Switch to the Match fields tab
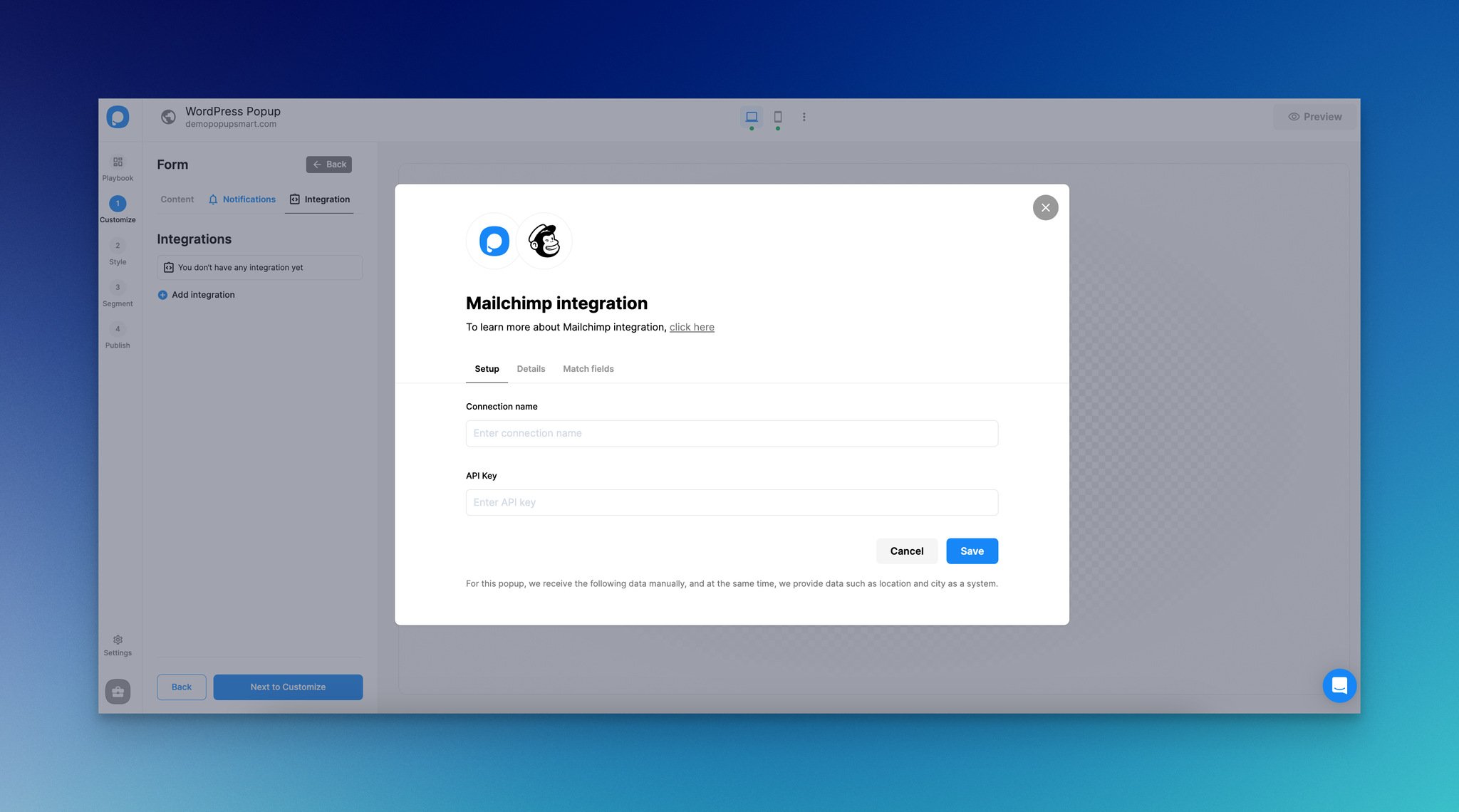The width and height of the screenshot is (1459, 812). [588, 369]
